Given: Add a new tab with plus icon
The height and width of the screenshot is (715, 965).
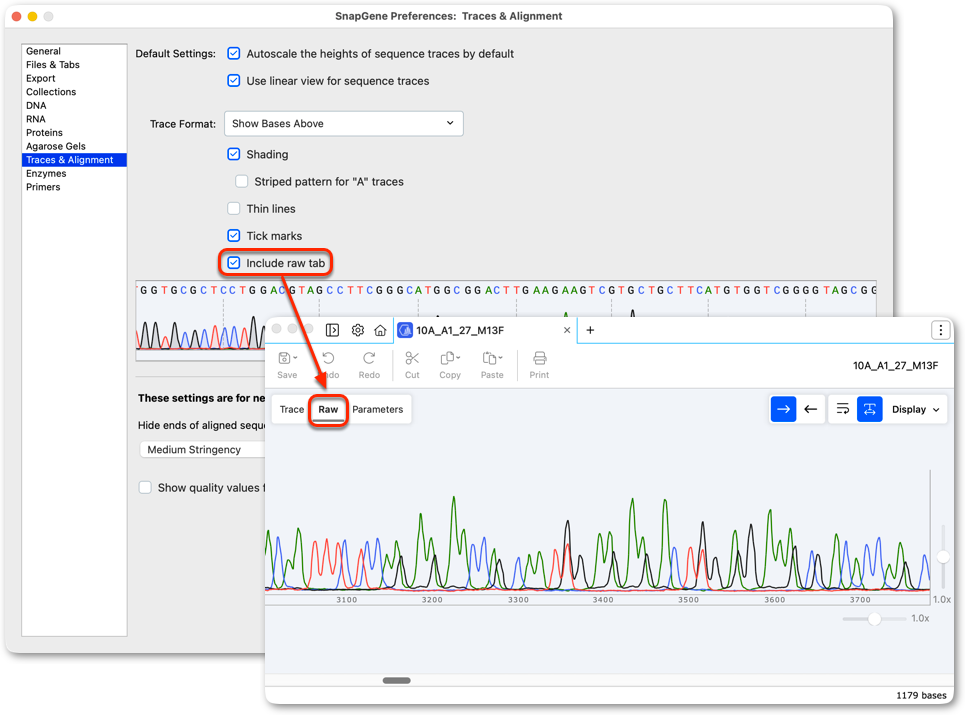Looking at the screenshot, I should (590, 330).
